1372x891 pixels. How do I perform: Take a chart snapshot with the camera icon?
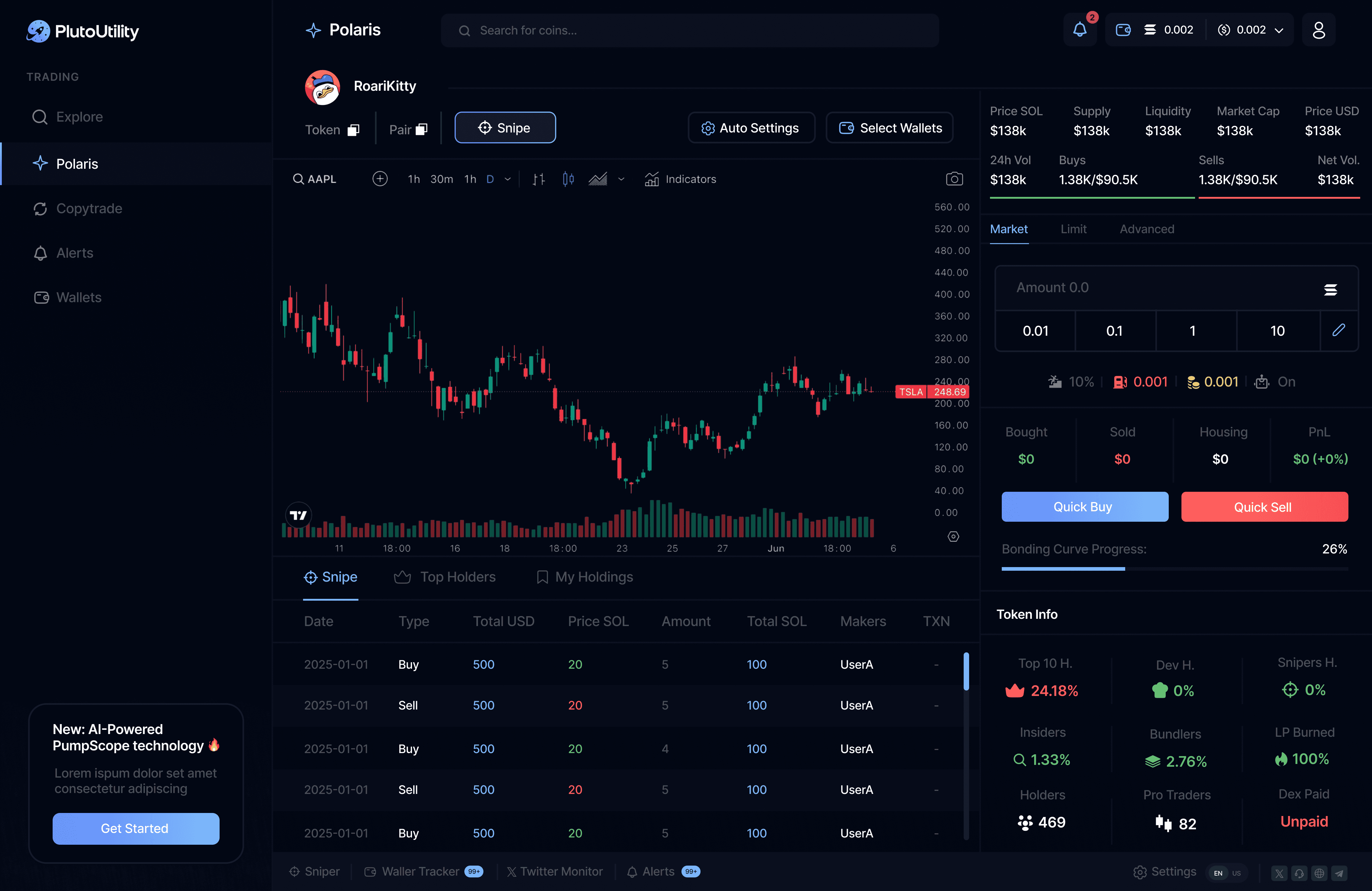954,179
